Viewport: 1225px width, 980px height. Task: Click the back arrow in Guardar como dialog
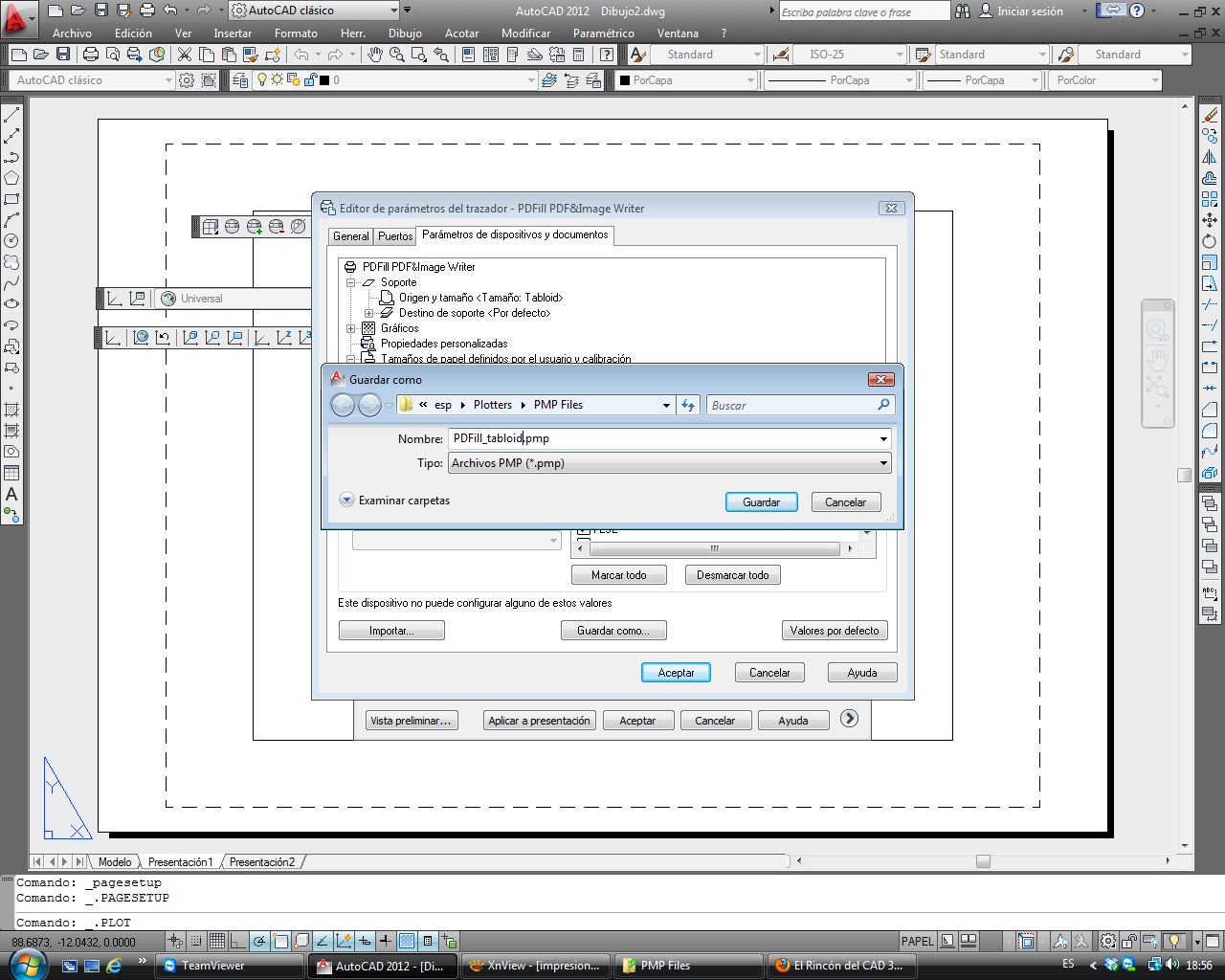(x=343, y=406)
